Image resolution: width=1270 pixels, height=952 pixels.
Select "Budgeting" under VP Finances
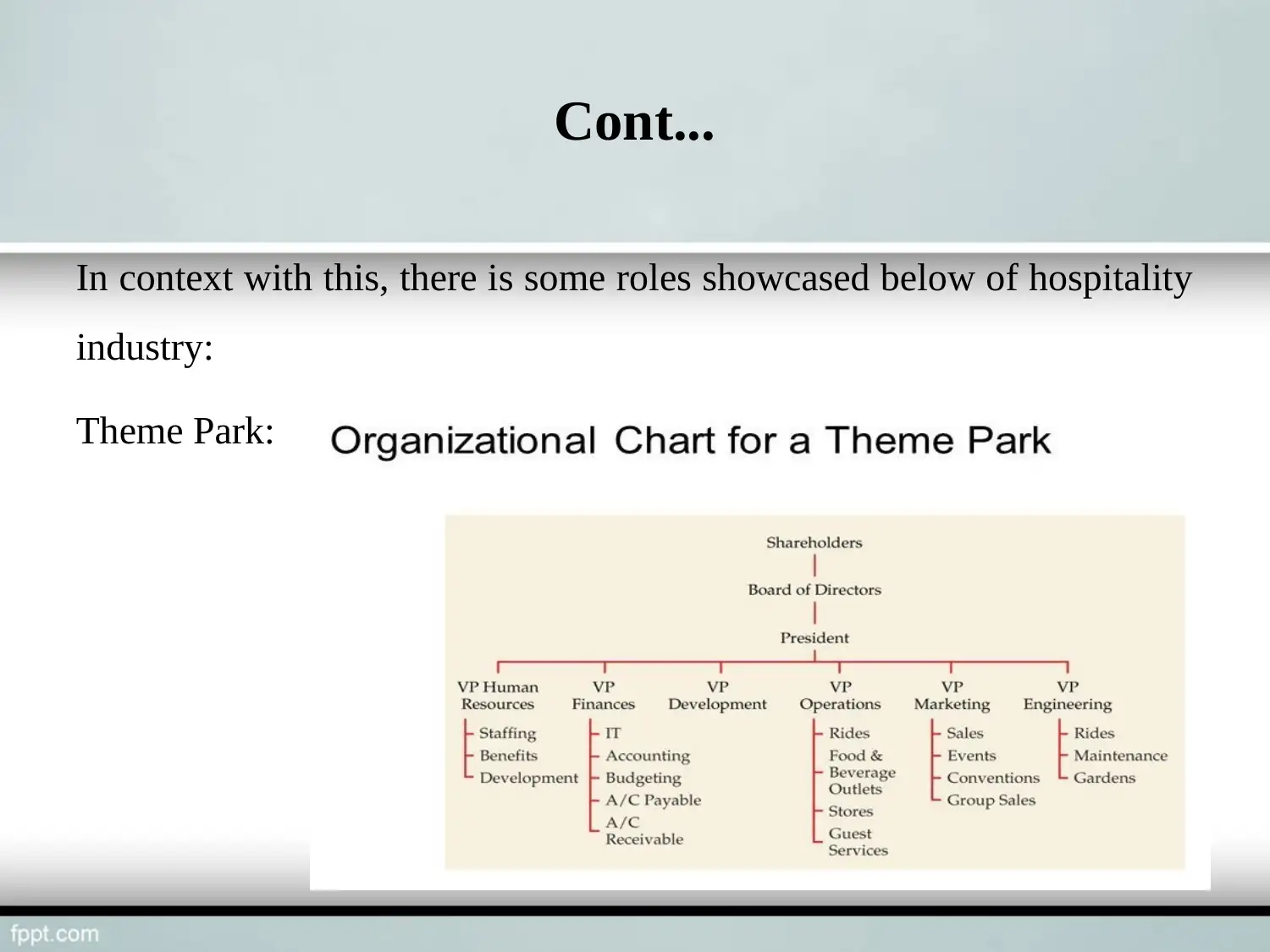(643, 779)
